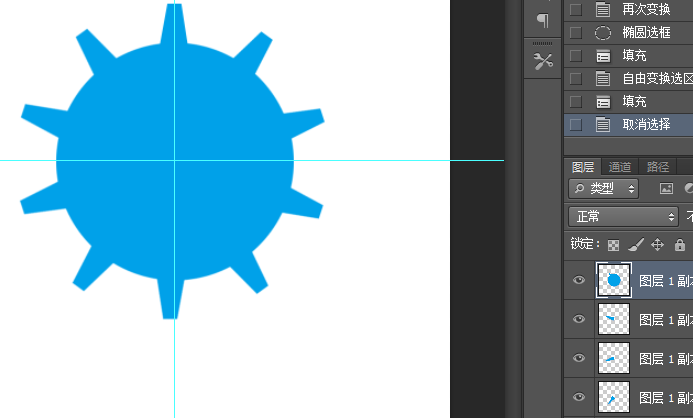Image resolution: width=693 pixels, height=418 pixels.
Task: Click the document icon of 再次变换 step
Action: 603,9
